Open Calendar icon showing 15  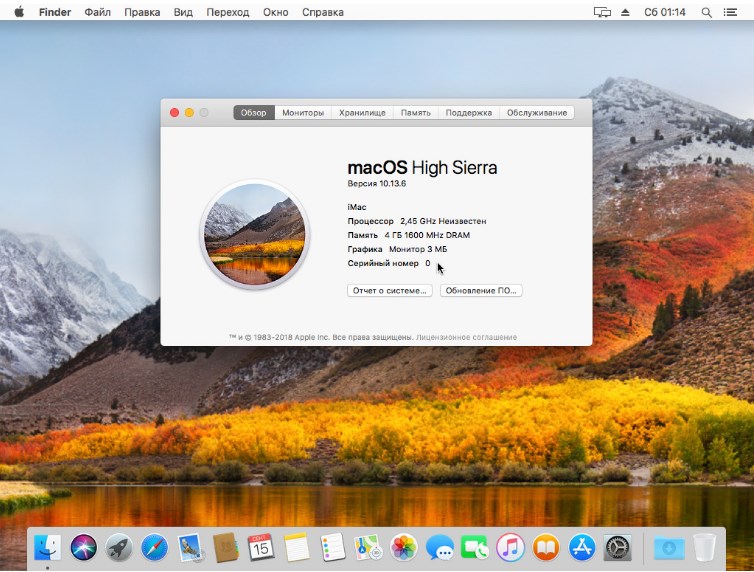tap(261, 547)
